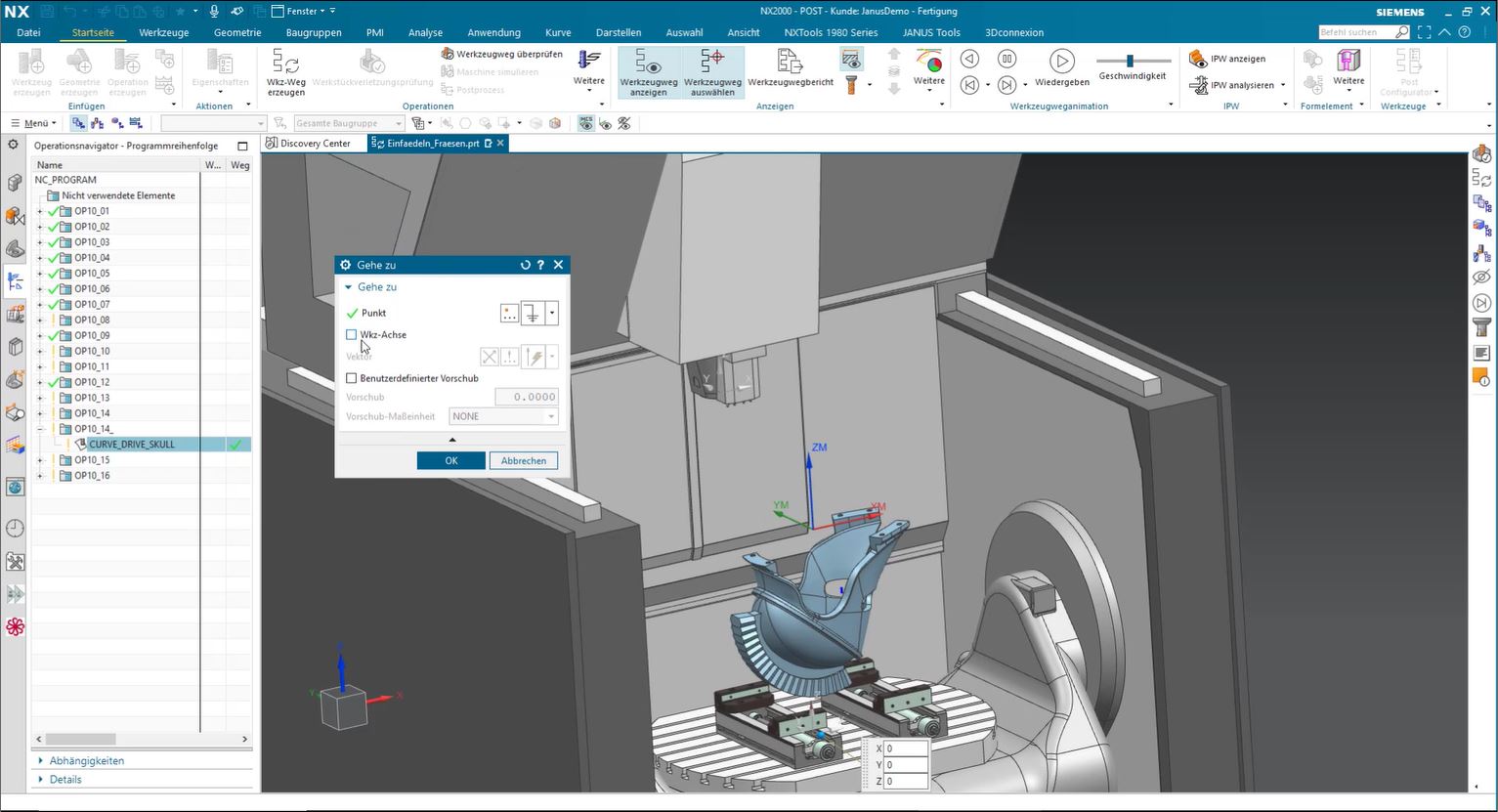This screenshot has width=1498, height=812.
Task: Enable the Wkz-Achse checkbox
Action: 352,334
